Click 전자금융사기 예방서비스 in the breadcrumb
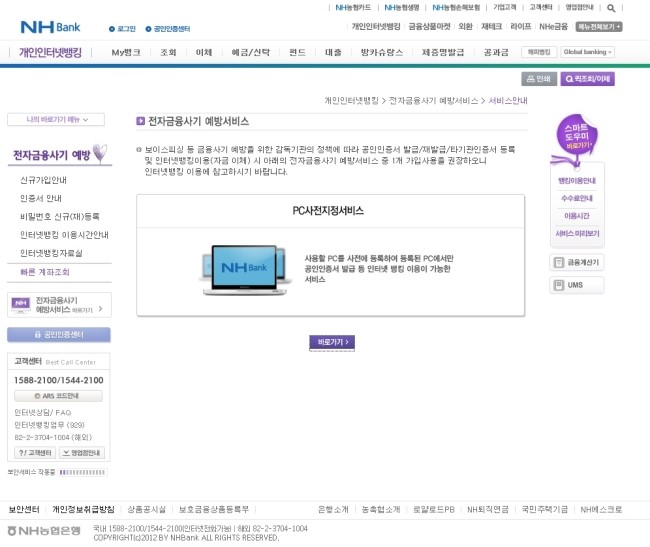The height and width of the screenshot is (547, 650). point(433,101)
